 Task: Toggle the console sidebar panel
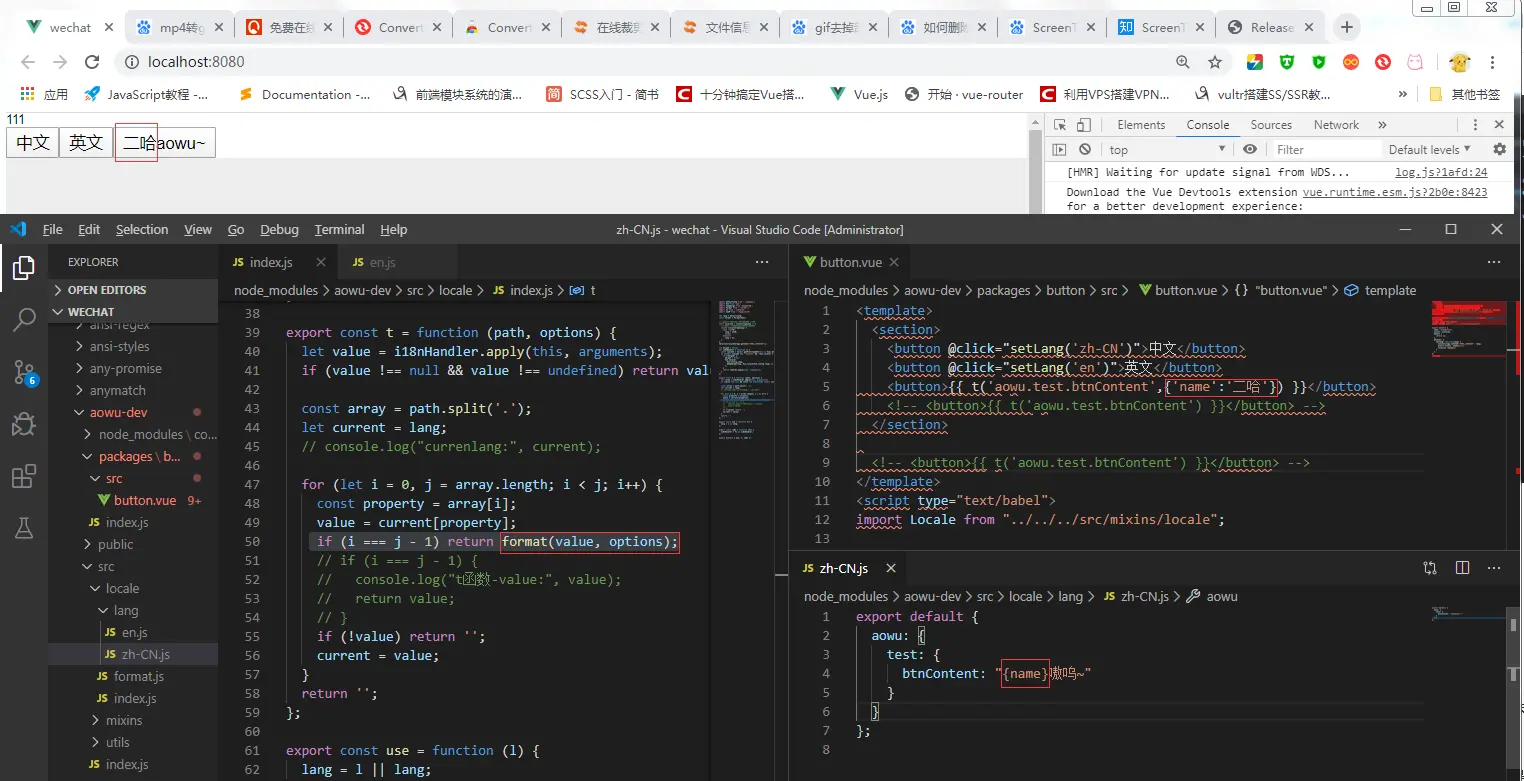pyautogui.click(x=1059, y=149)
